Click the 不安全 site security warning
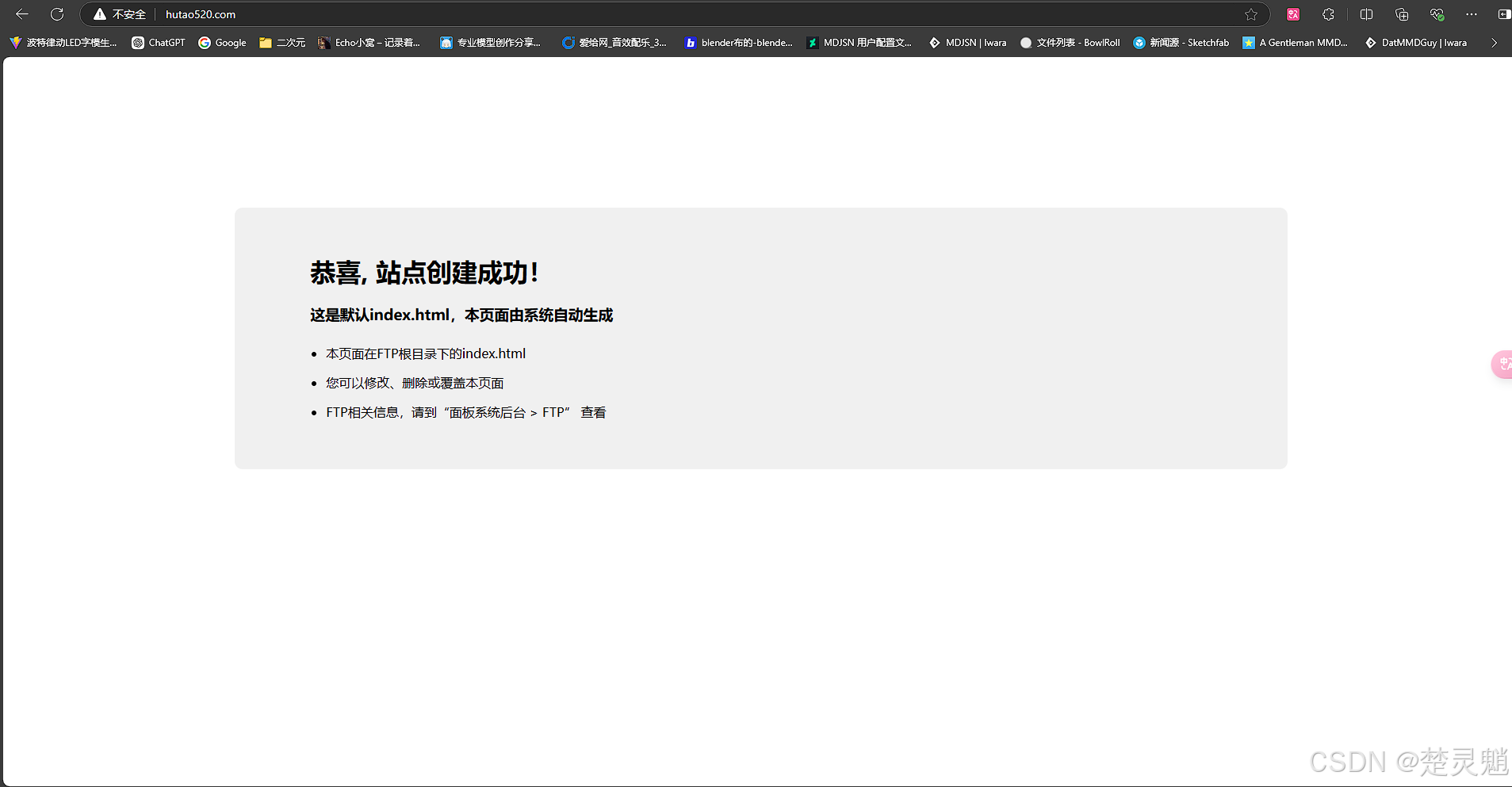Screen dimensions: 1512x787 click(x=120, y=14)
